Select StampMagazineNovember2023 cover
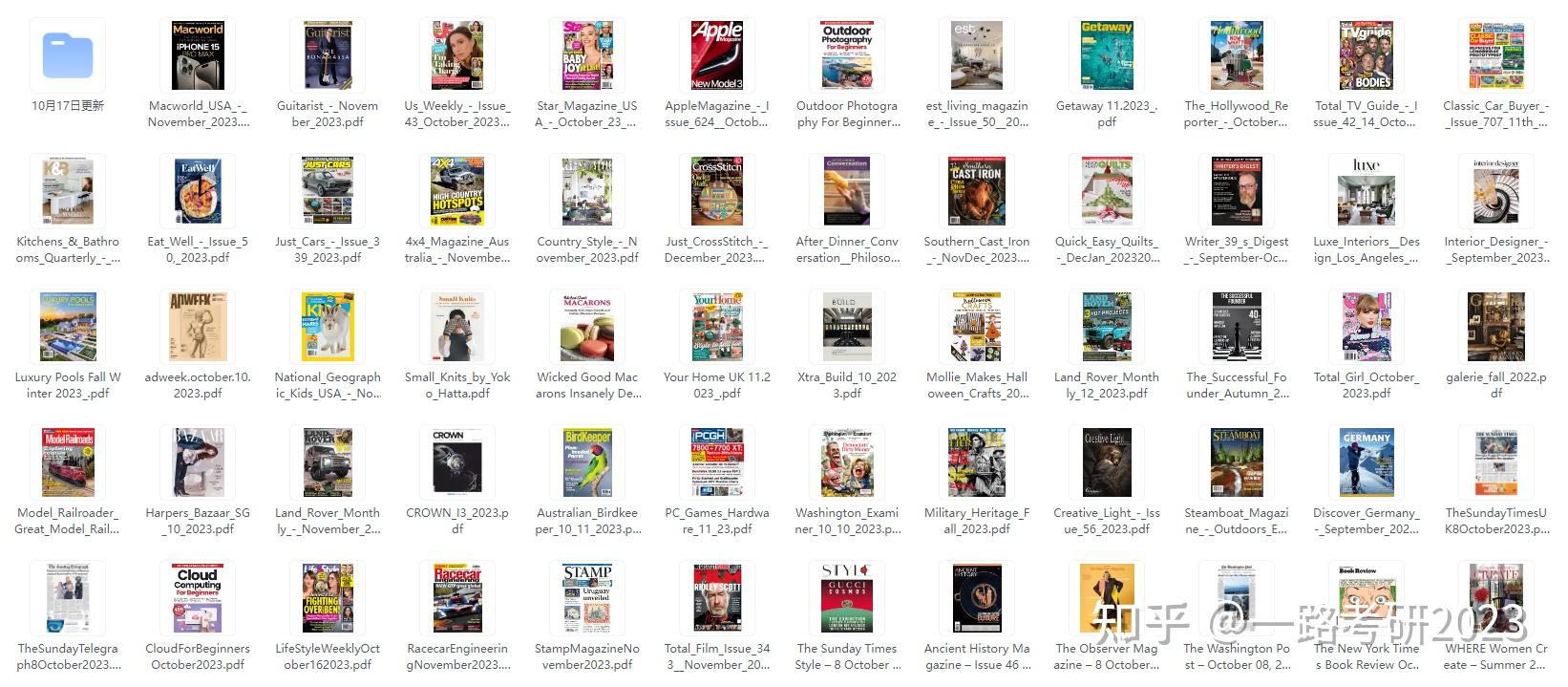Viewport: 1568px width, 687px height. (x=587, y=598)
